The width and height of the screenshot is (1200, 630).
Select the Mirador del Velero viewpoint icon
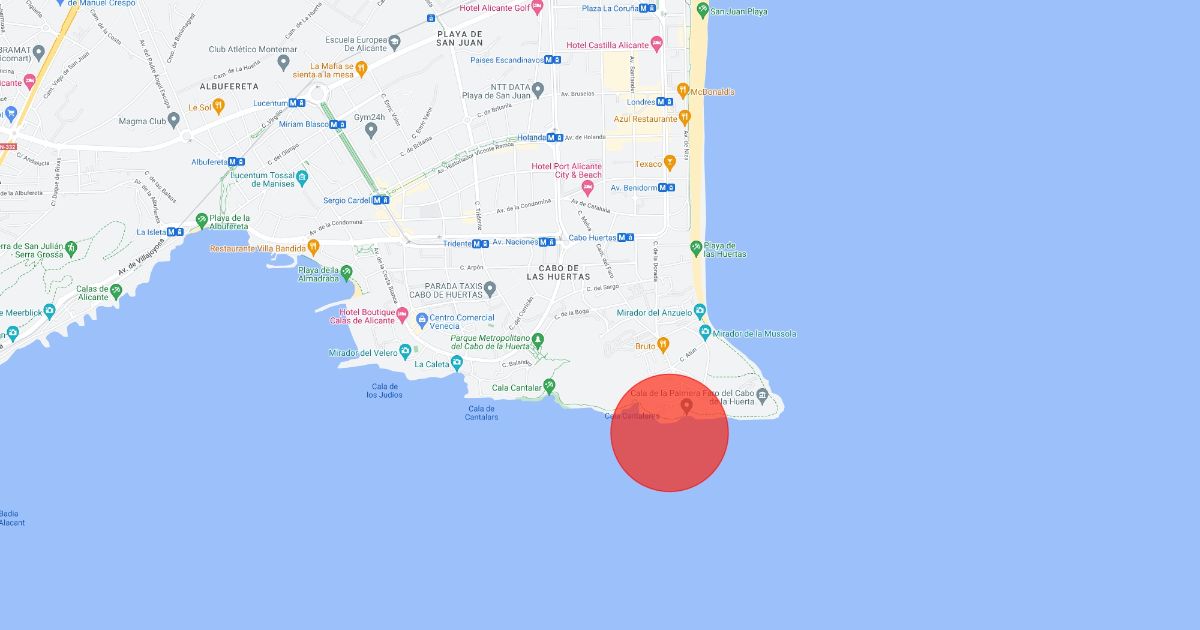coord(405,351)
